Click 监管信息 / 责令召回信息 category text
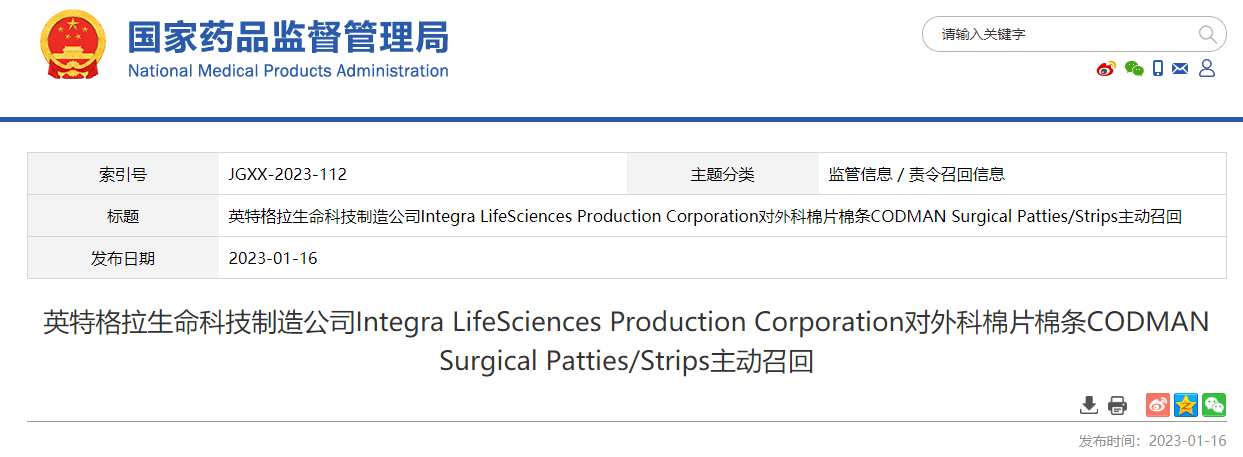 (917, 174)
